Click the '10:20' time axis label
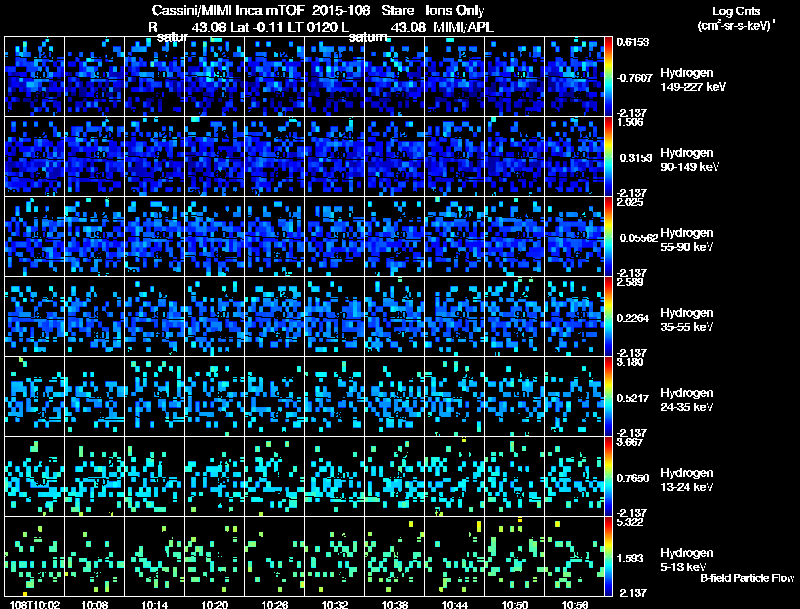This screenshot has height=609, width=800. 215,605
